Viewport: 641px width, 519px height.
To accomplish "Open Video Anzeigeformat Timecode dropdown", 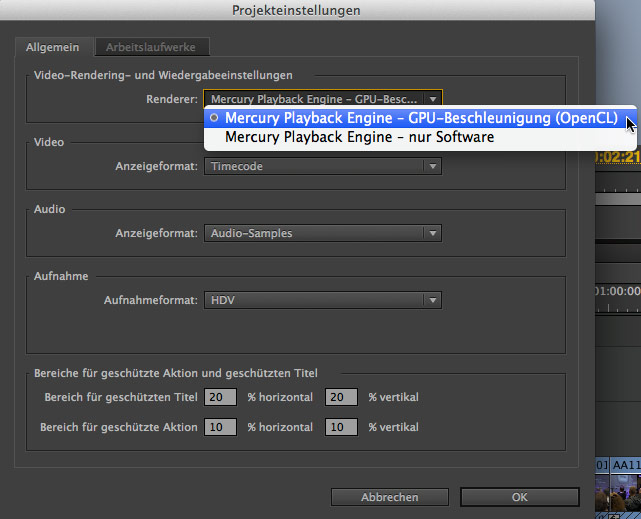I will tap(322, 166).
